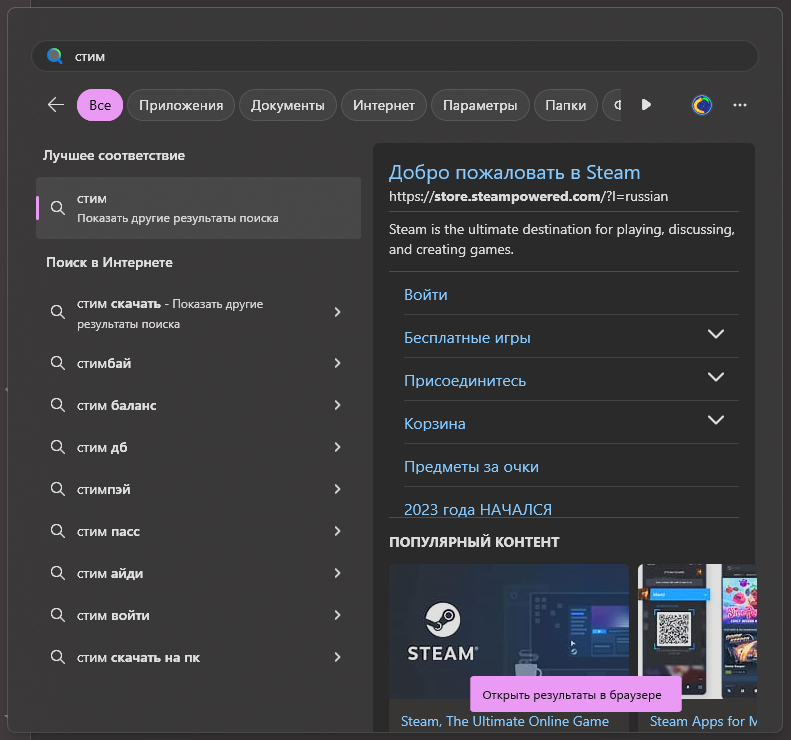Open arrow for 'стим дб' suggestion
Viewport: 791px width, 740px height.
(x=337, y=447)
